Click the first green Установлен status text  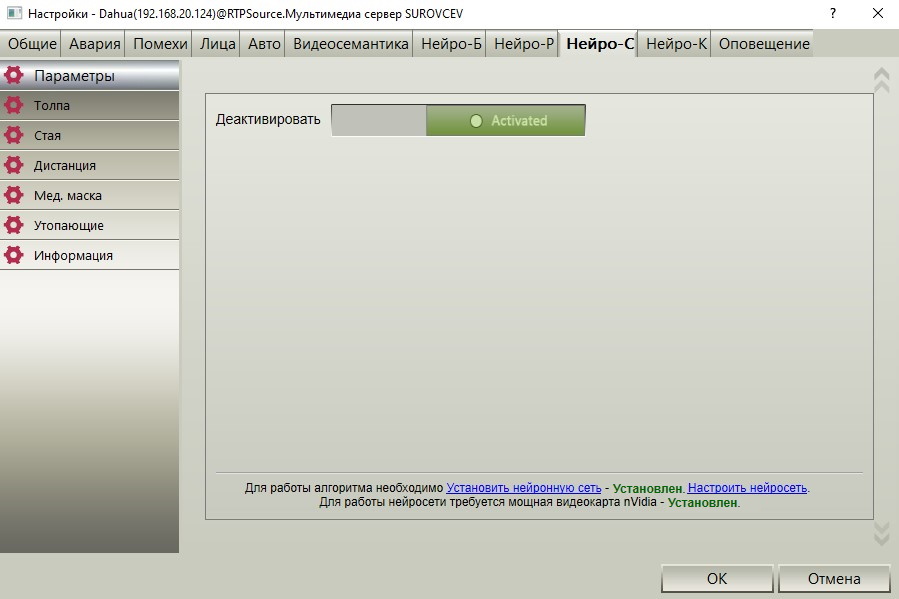click(647, 488)
